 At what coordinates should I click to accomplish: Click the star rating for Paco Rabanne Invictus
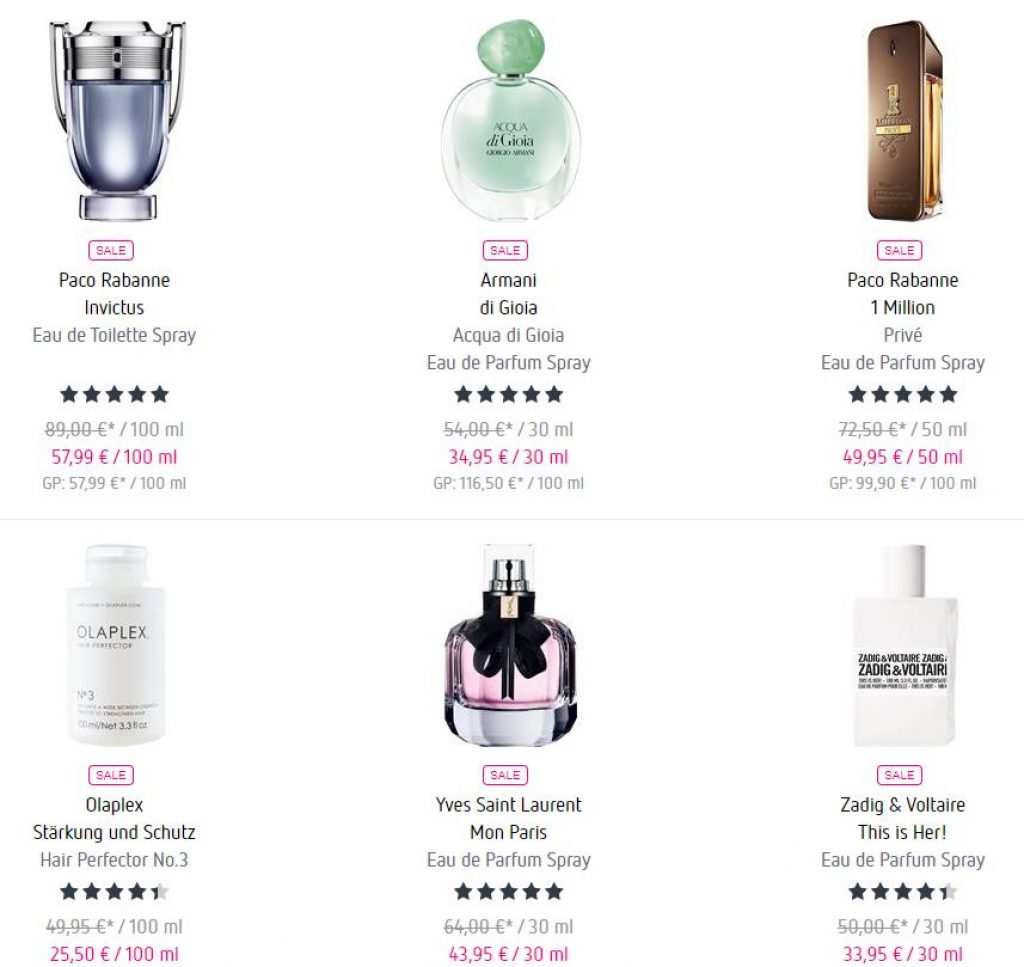[x=114, y=394]
